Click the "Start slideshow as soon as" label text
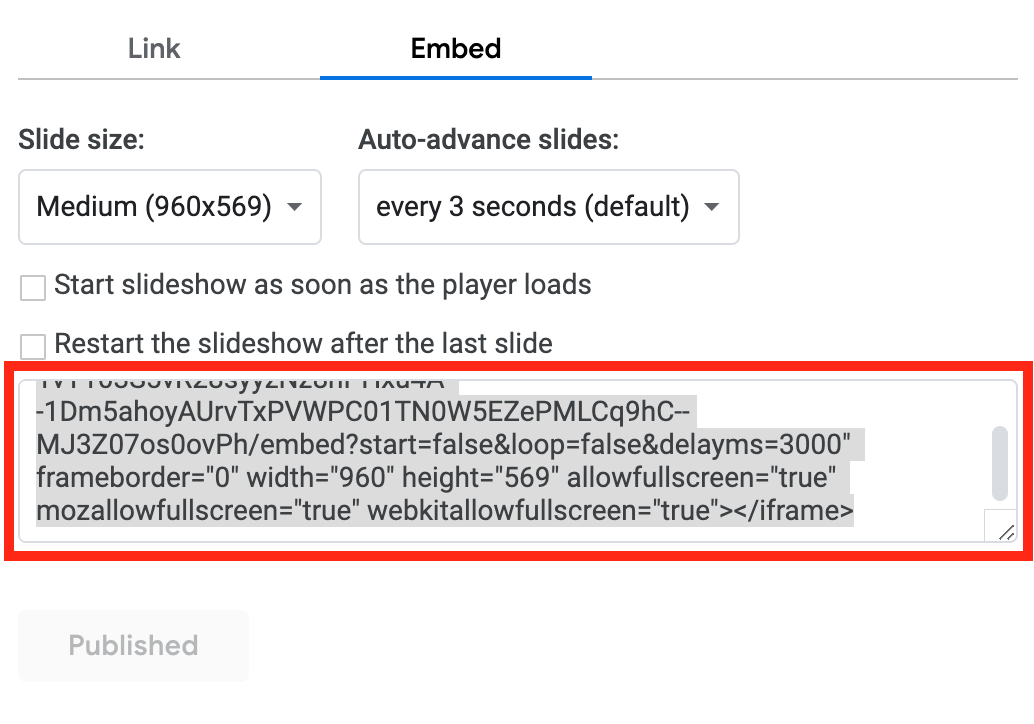The height and width of the screenshot is (724, 1034). [x=322, y=285]
